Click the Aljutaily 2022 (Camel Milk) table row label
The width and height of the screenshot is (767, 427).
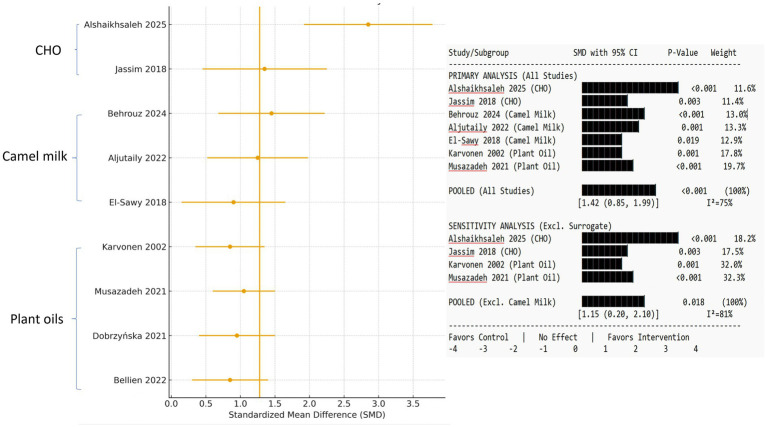(506, 128)
